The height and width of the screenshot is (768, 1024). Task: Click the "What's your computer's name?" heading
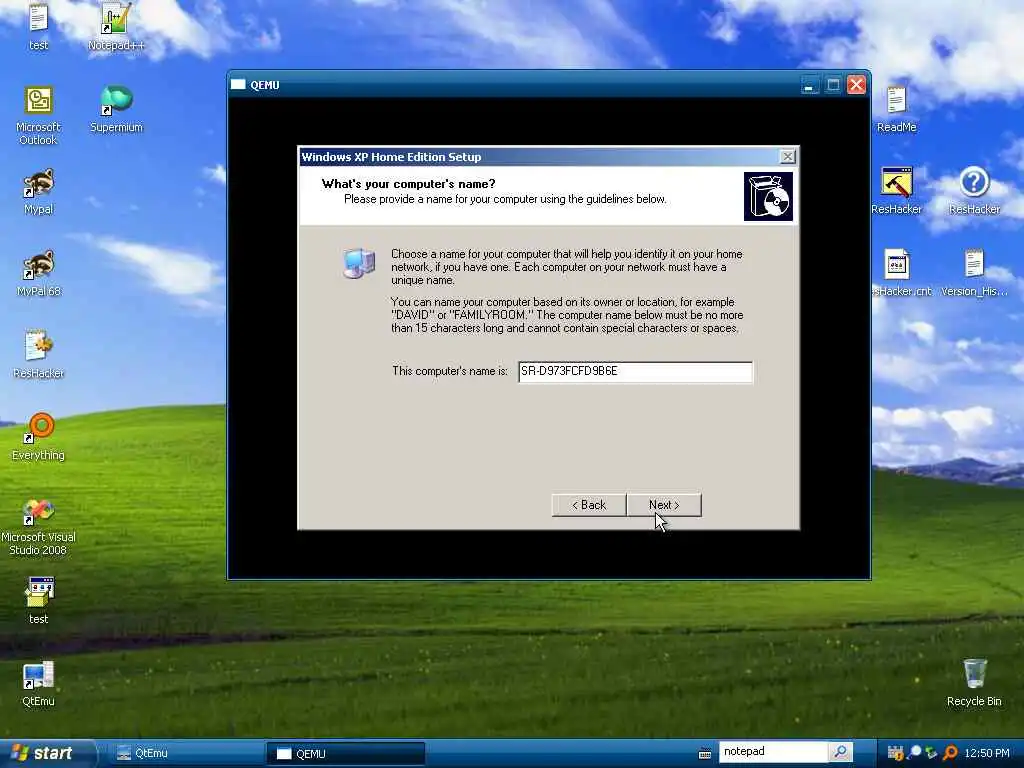coord(408,184)
